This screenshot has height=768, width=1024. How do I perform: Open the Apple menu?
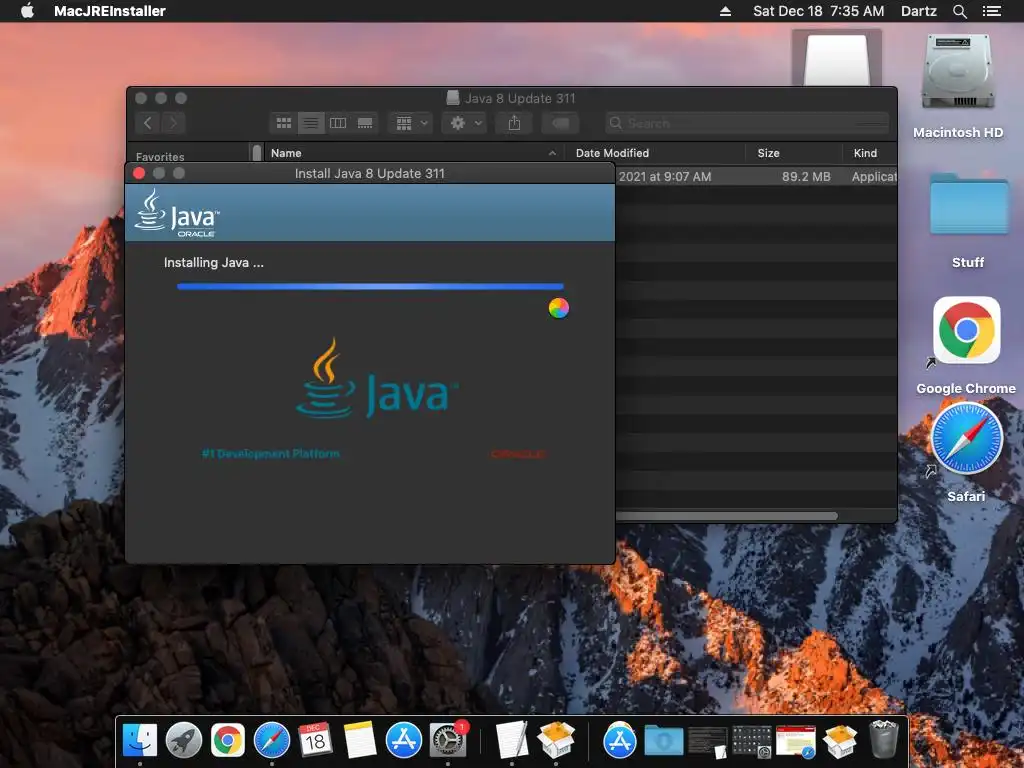(27, 11)
